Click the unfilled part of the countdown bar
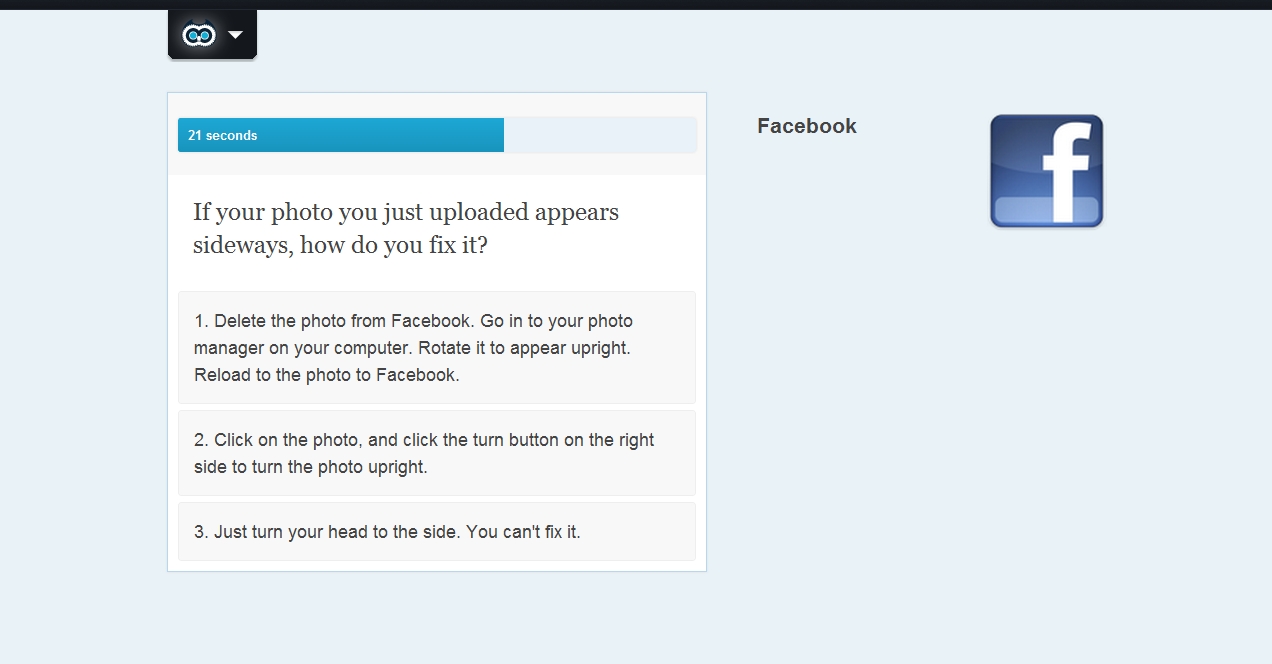This screenshot has width=1272, height=664. (x=600, y=135)
